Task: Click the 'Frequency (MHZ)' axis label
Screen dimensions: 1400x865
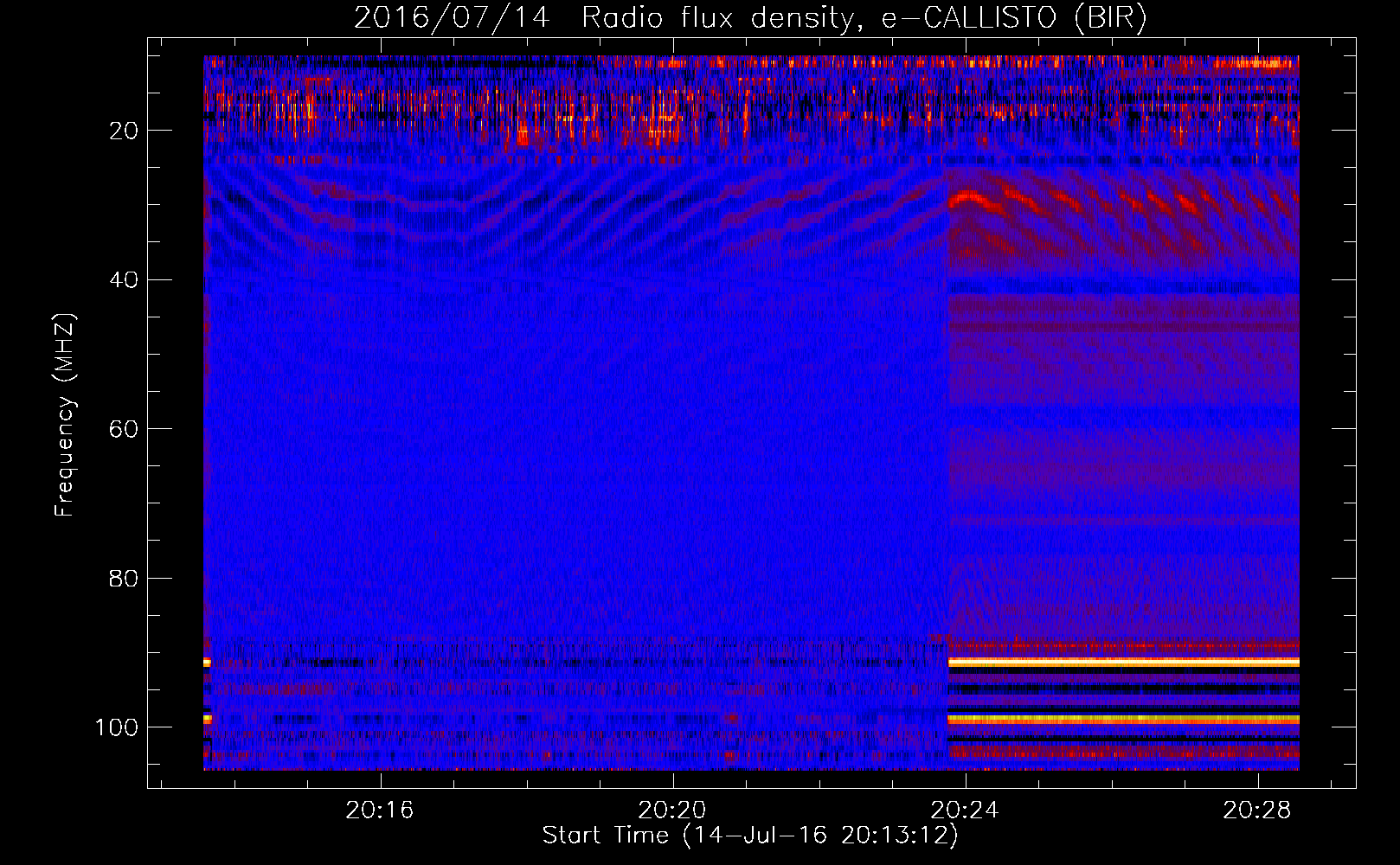Action: 65,415
